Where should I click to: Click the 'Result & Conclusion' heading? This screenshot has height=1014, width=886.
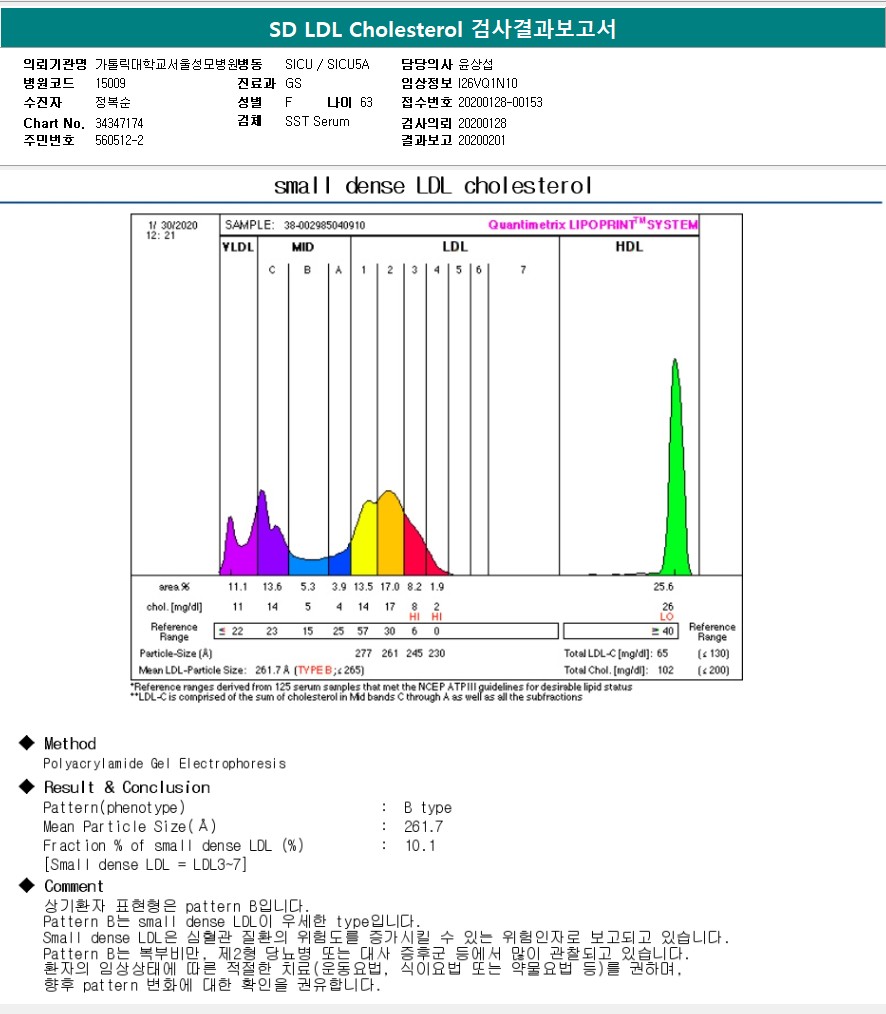tap(127, 787)
